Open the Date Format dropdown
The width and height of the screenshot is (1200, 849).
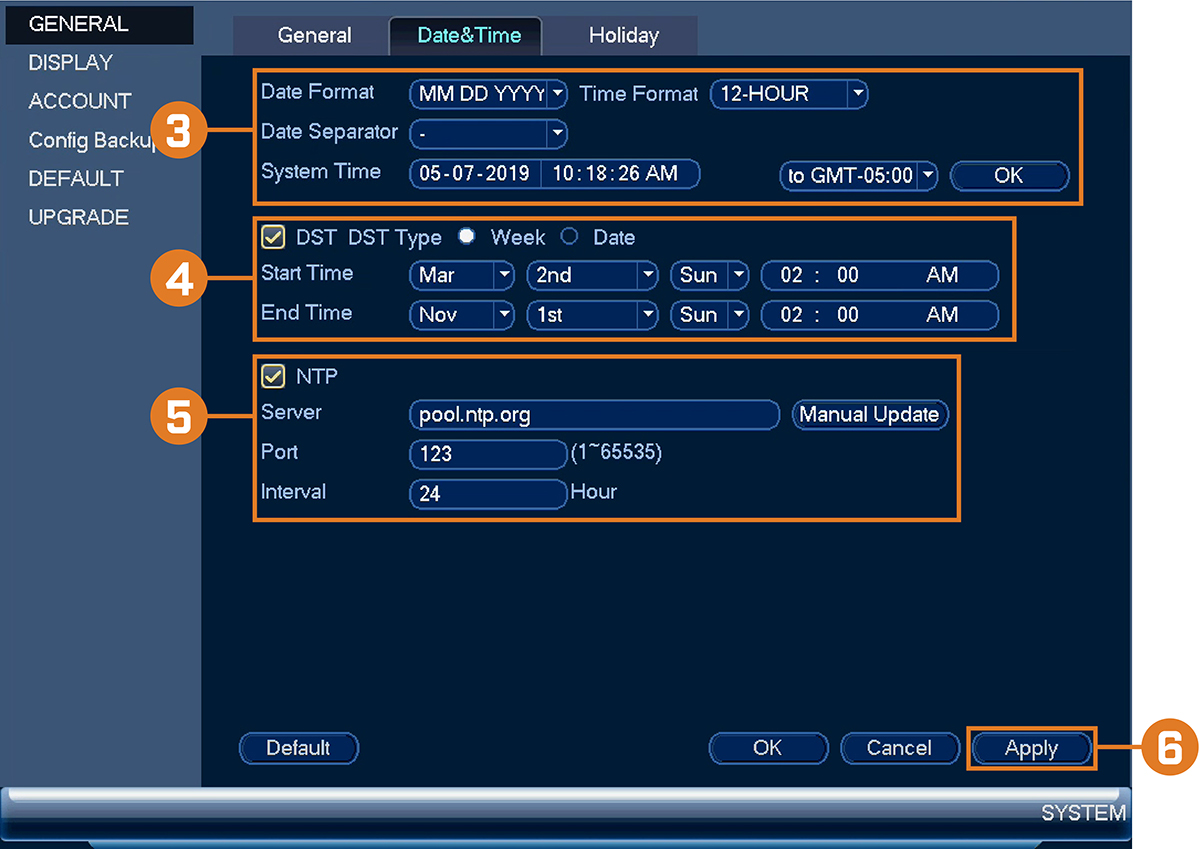(489, 94)
